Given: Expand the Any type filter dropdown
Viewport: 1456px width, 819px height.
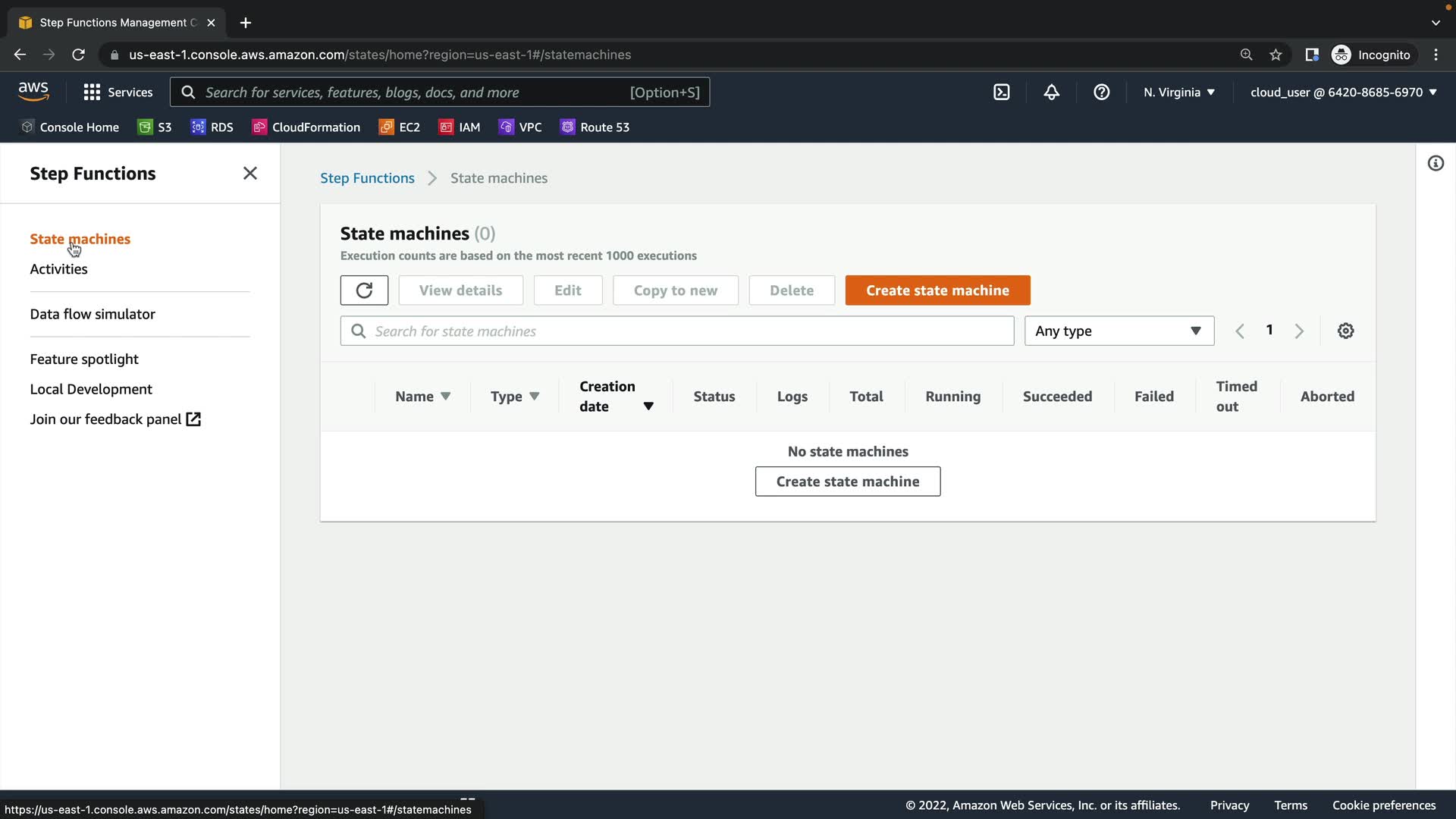Looking at the screenshot, I should 1119,331.
